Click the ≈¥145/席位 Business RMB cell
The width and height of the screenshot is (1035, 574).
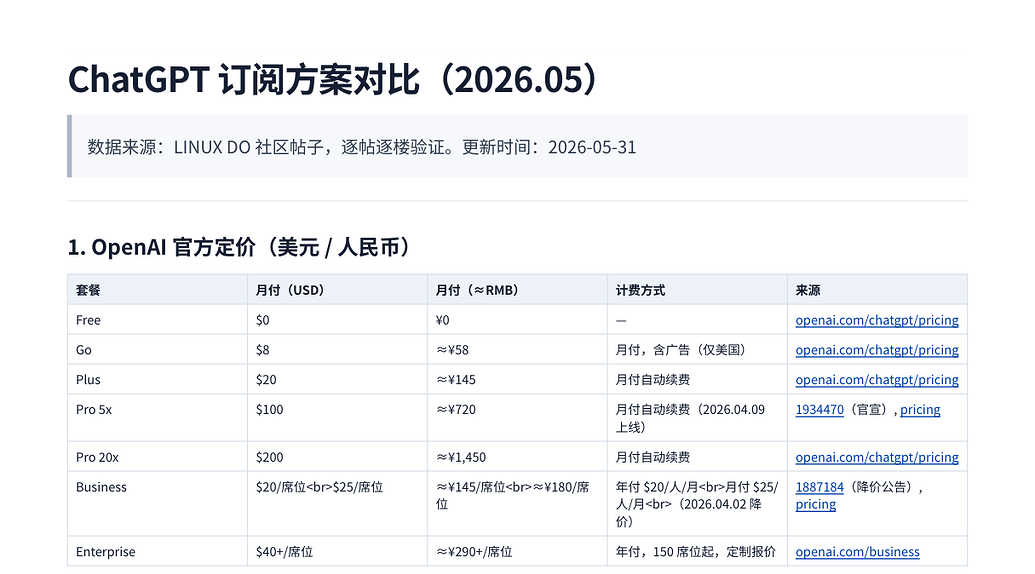coord(518,503)
